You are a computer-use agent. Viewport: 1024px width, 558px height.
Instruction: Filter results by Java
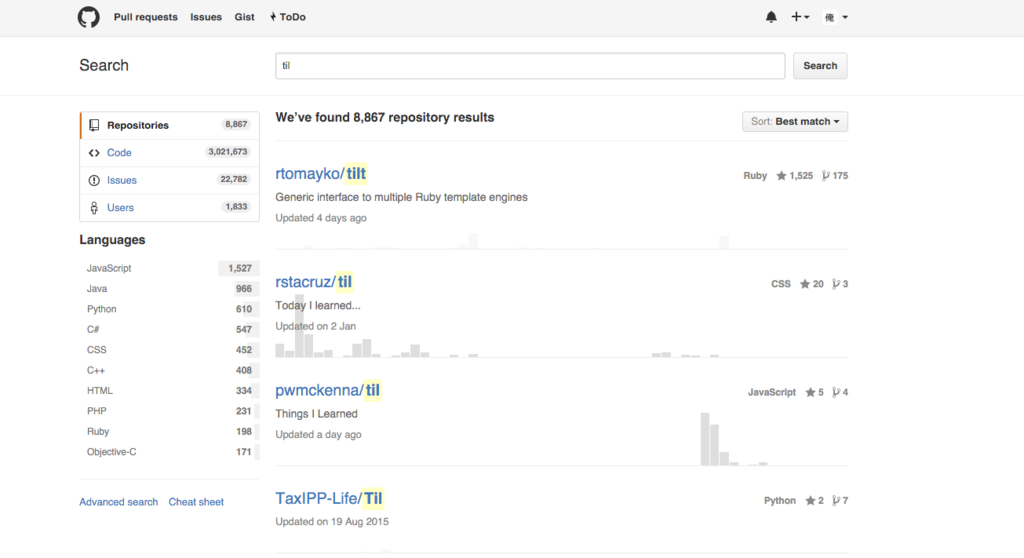(170, 288)
